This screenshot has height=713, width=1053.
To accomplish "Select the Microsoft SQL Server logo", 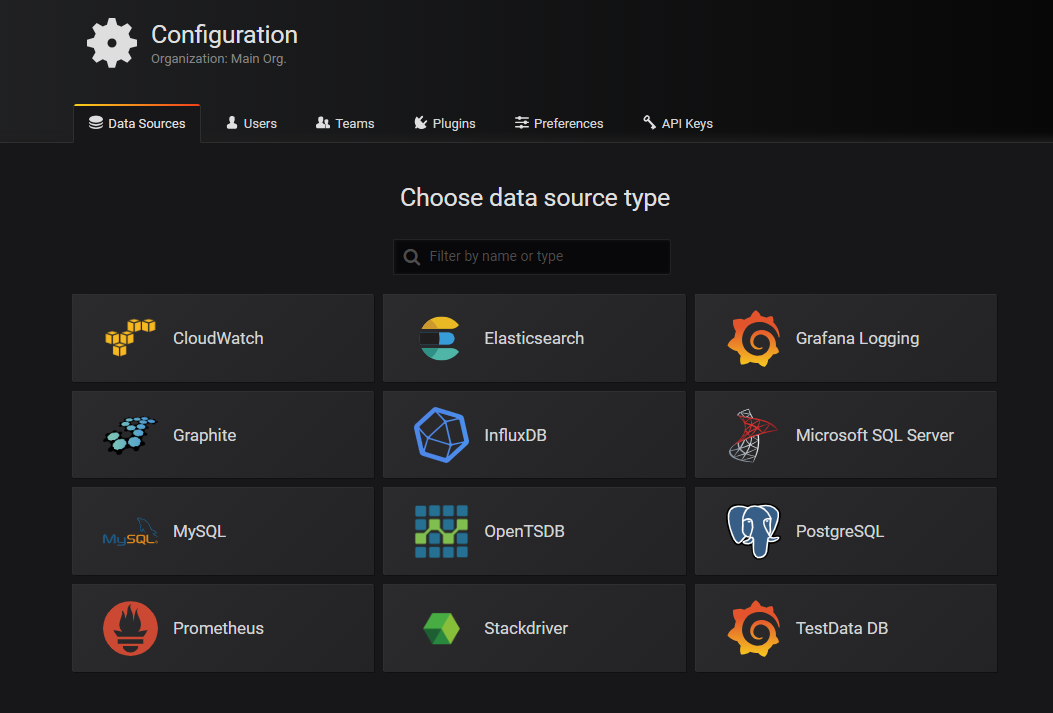I will [753, 435].
